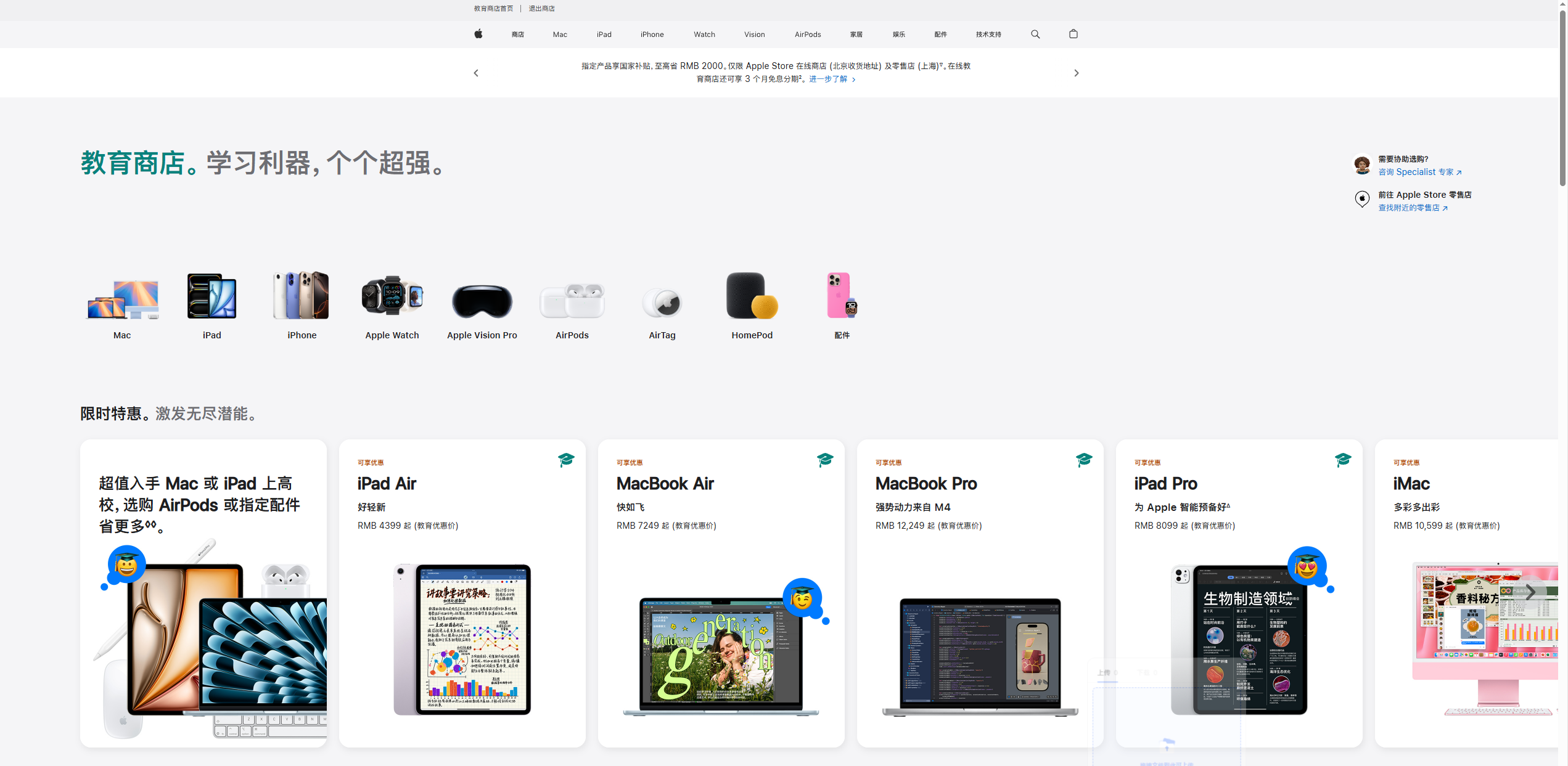Select the HomePod category icon
Image resolution: width=1568 pixels, height=766 pixels.
coord(752,296)
